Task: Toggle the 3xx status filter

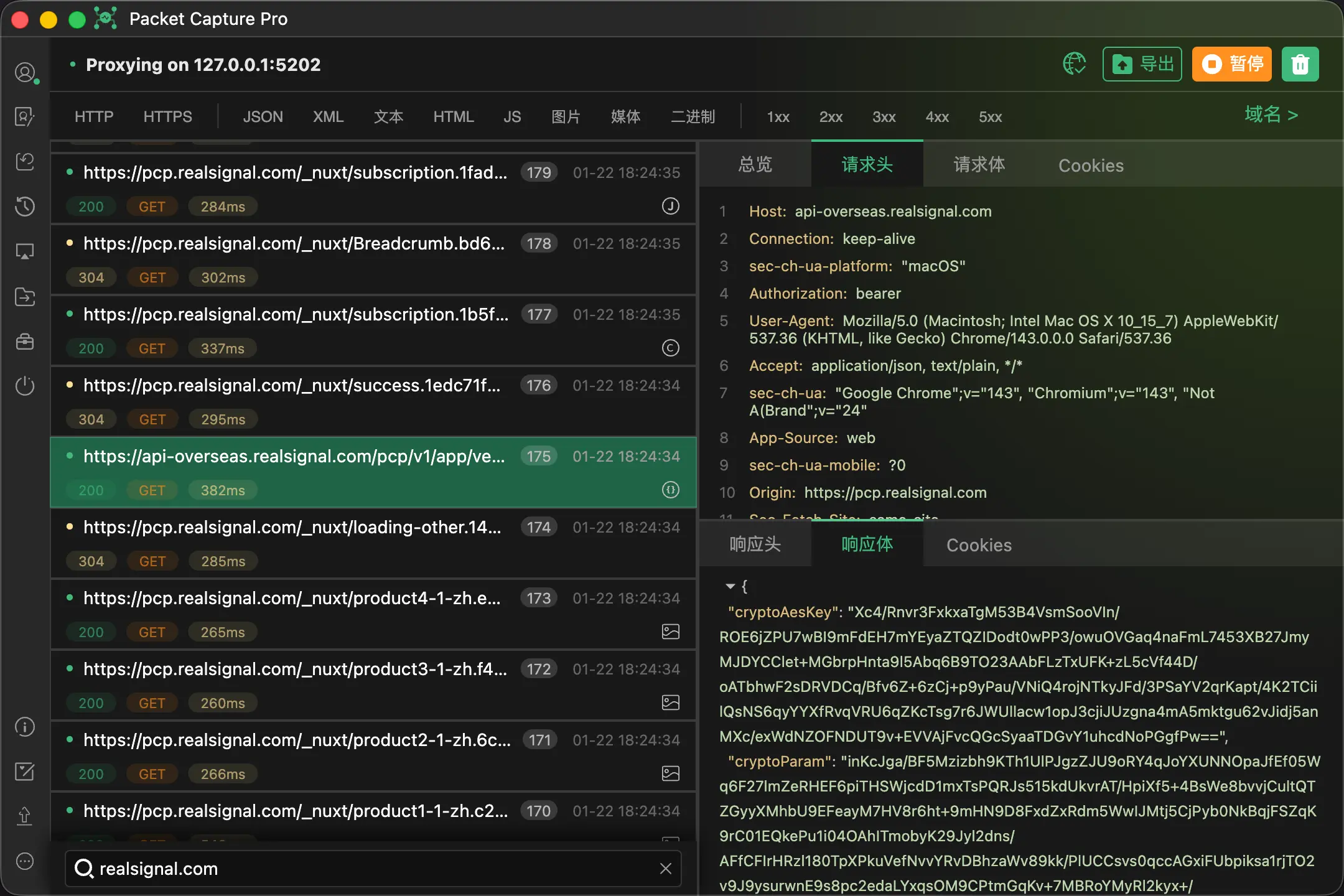Action: click(x=884, y=116)
